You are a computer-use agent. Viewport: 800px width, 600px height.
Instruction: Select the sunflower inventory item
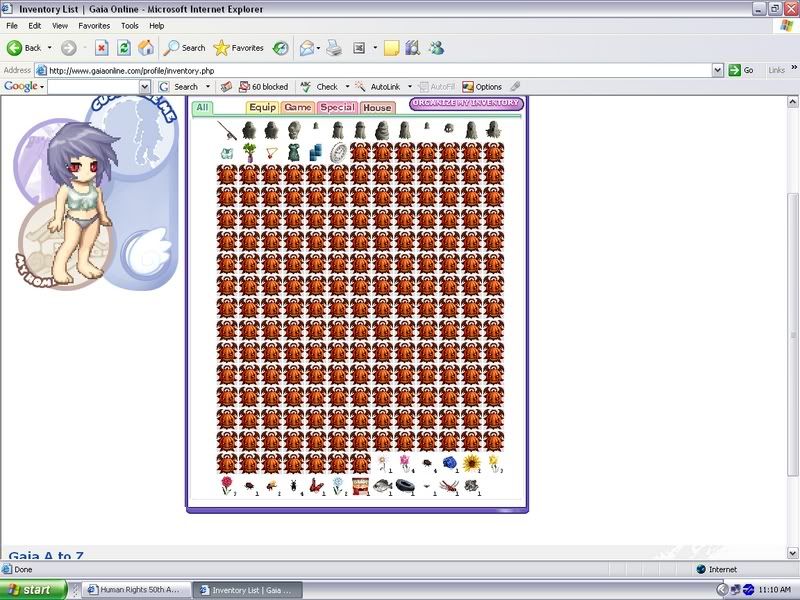(471, 463)
